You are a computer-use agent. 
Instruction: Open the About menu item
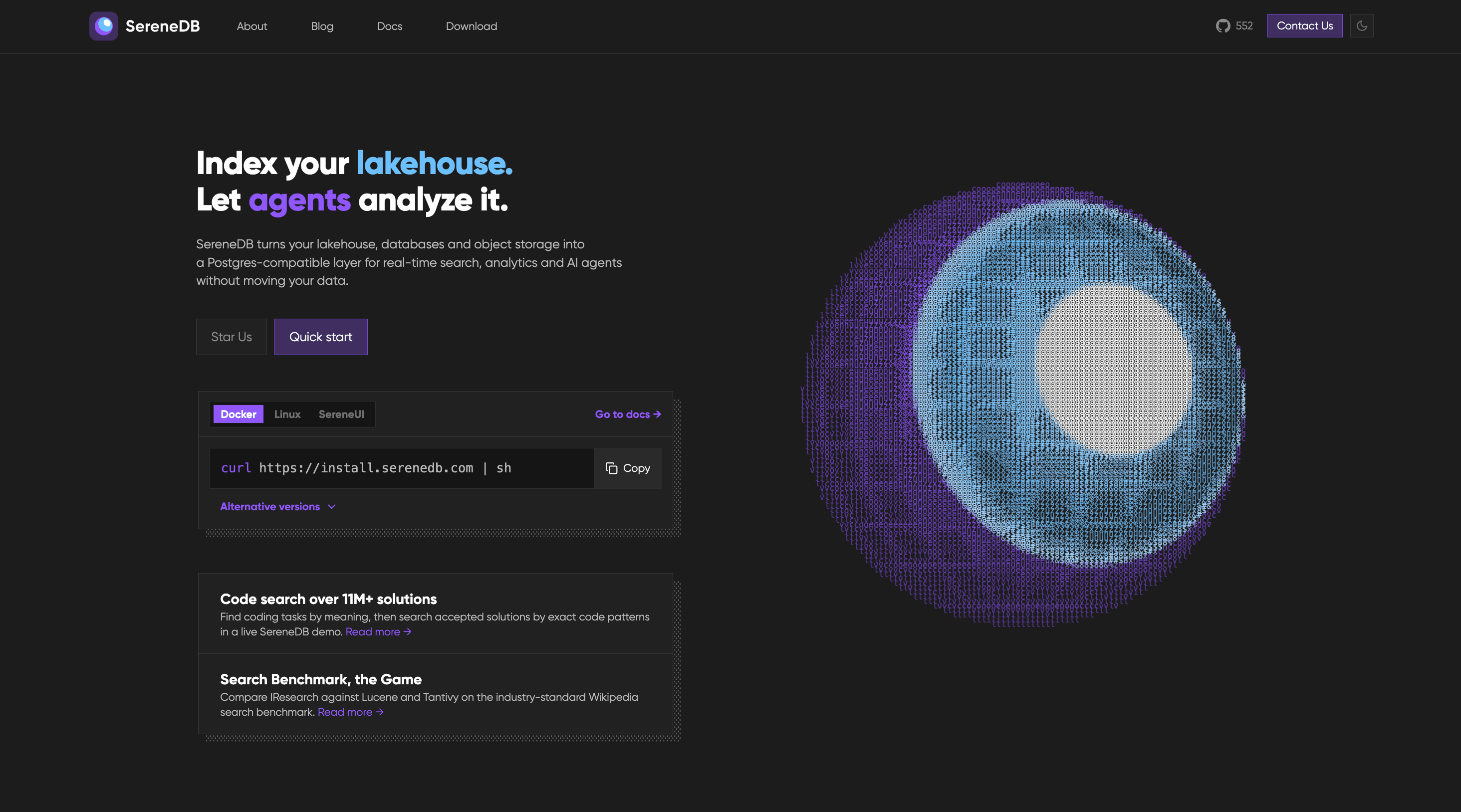(252, 26)
